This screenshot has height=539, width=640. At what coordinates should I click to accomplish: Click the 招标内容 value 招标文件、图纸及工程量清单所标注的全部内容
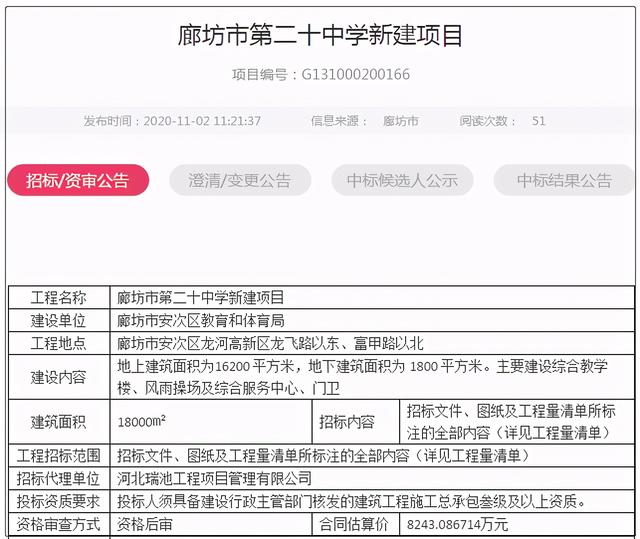[511, 421]
